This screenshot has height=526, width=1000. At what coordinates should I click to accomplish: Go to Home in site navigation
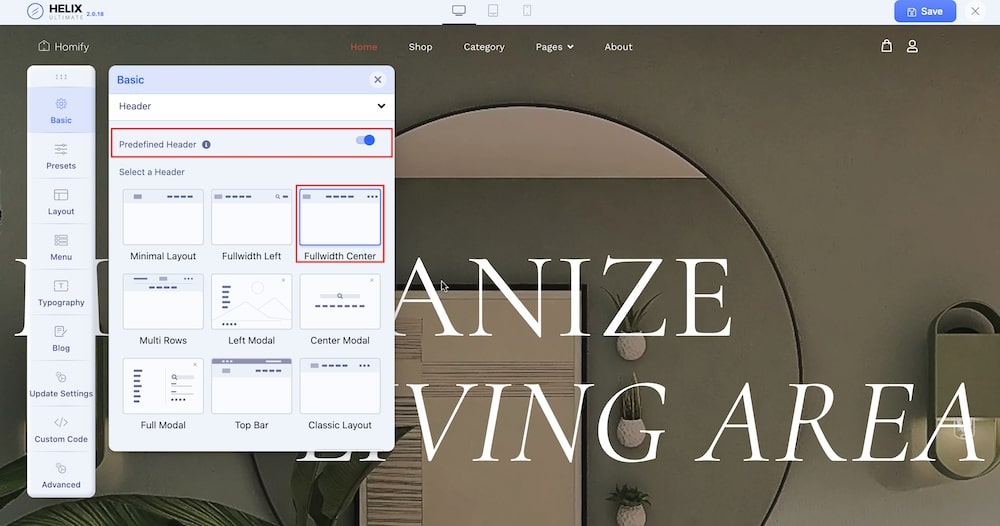364,47
